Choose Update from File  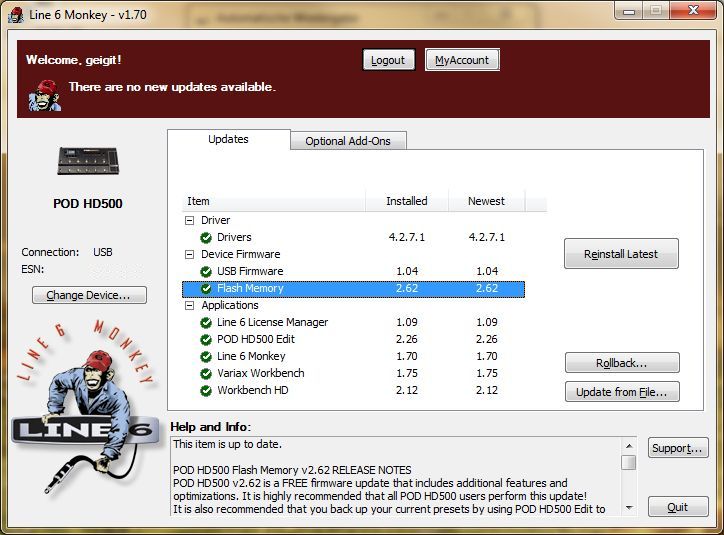tap(622, 392)
